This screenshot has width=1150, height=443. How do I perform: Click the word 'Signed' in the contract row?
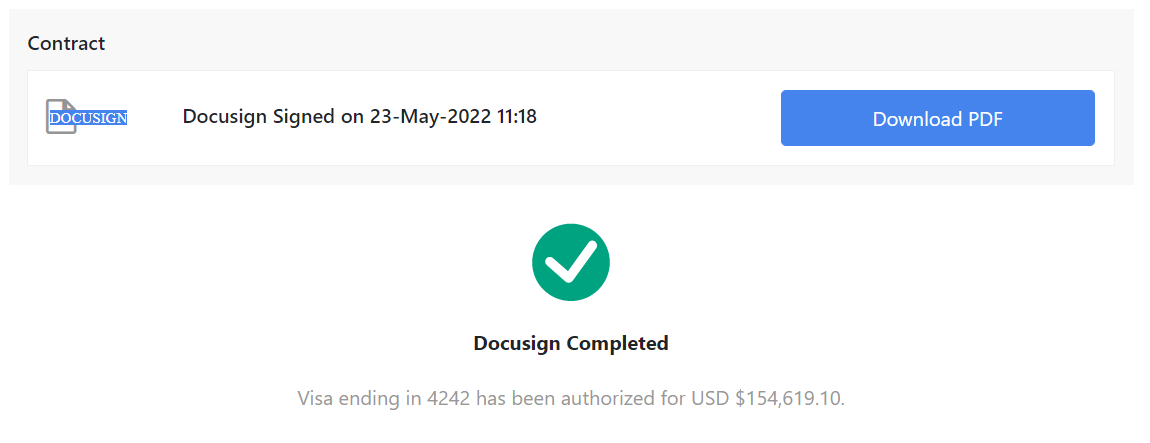pyautogui.click(x=304, y=117)
